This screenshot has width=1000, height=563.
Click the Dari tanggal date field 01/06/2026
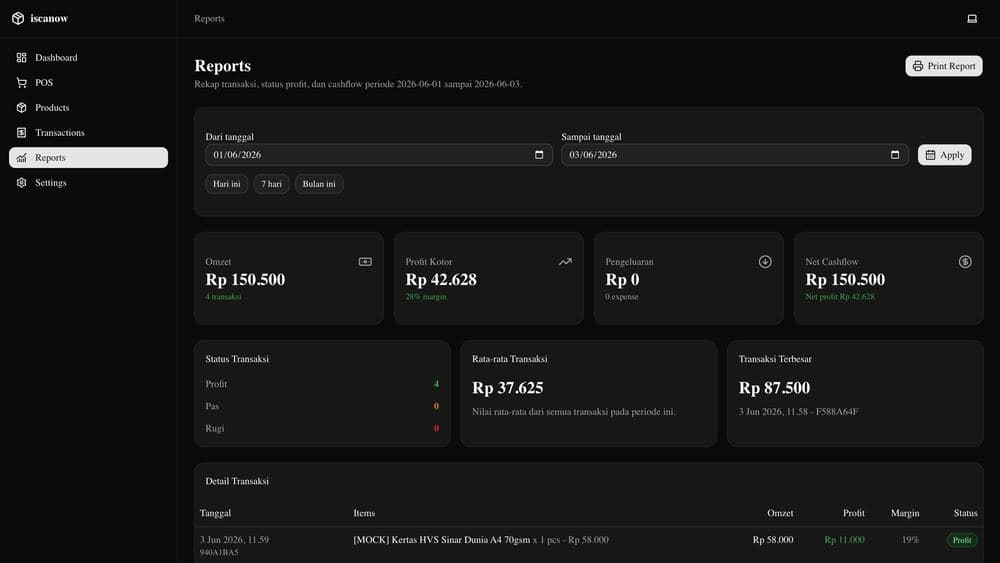coord(379,155)
